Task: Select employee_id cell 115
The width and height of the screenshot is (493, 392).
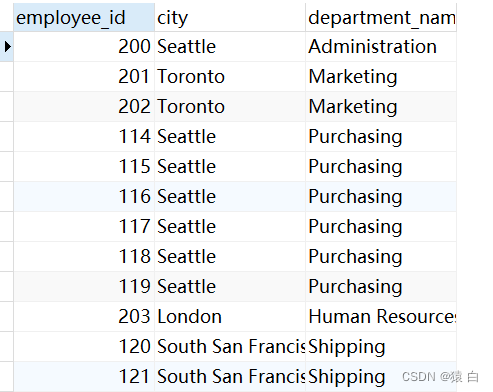Action: coord(84,167)
